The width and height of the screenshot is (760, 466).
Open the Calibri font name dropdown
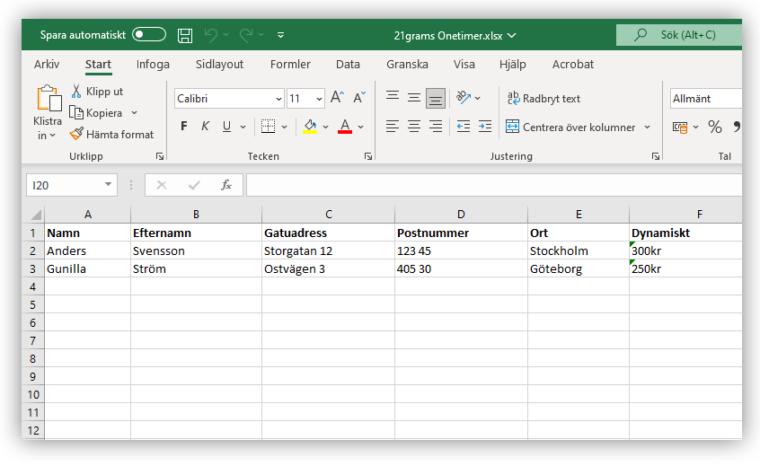tap(278, 99)
